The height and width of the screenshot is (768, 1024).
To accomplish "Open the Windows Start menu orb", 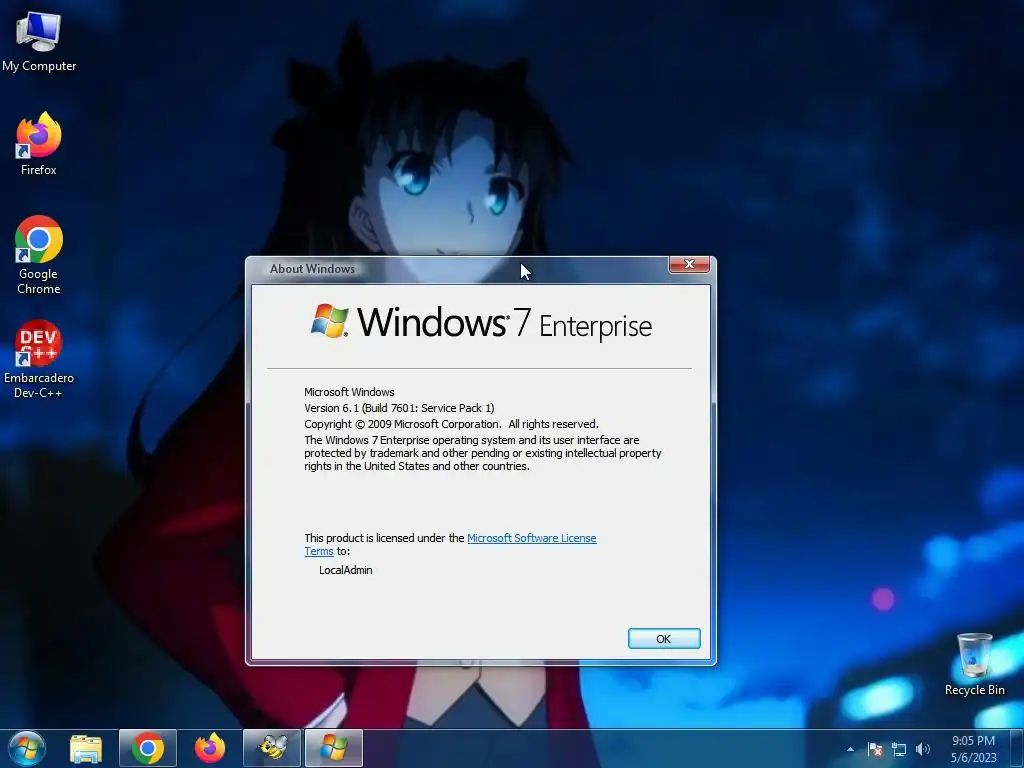I will coord(27,748).
